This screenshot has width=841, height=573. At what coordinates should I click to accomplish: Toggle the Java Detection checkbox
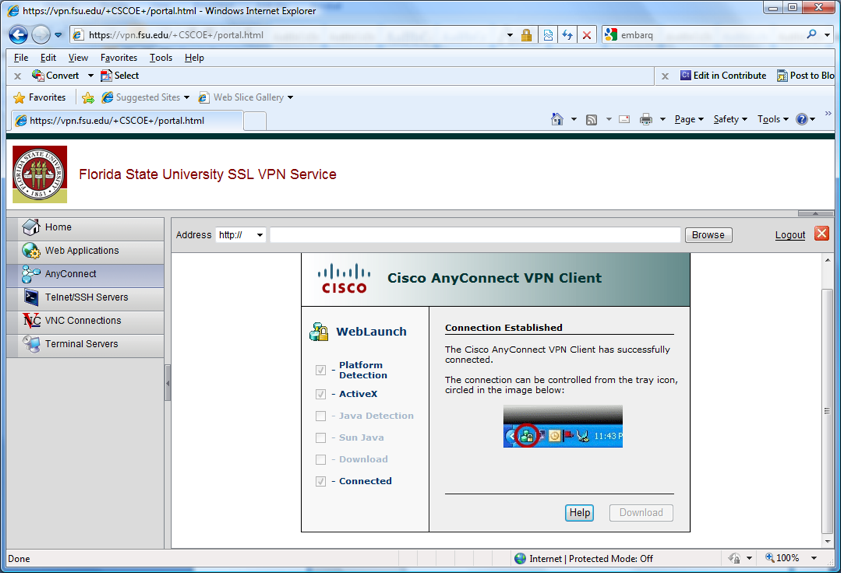click(321, 416)
